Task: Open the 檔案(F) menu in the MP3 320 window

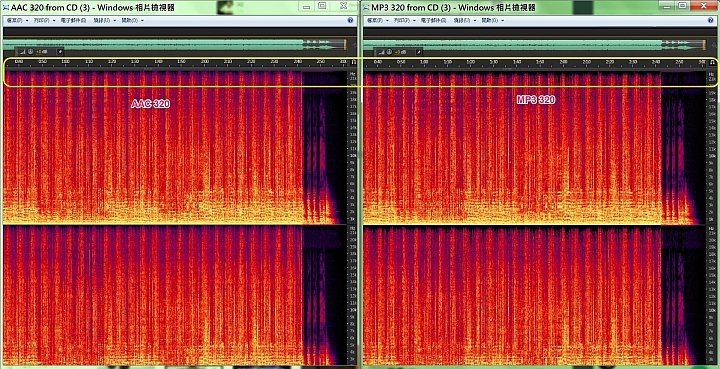Action: pos(378,21)
